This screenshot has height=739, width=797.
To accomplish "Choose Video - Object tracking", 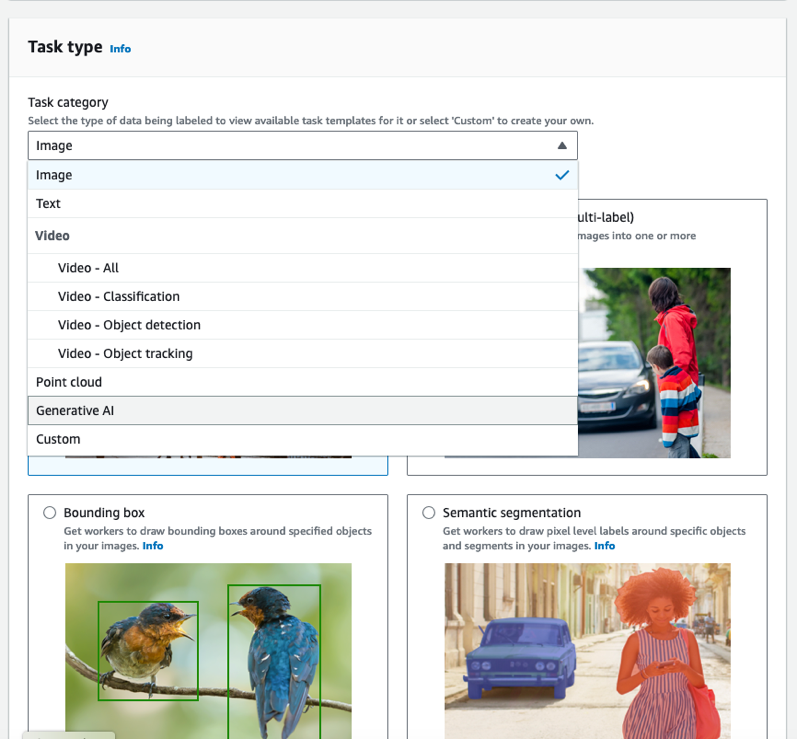I will click(x=302, y=353).
